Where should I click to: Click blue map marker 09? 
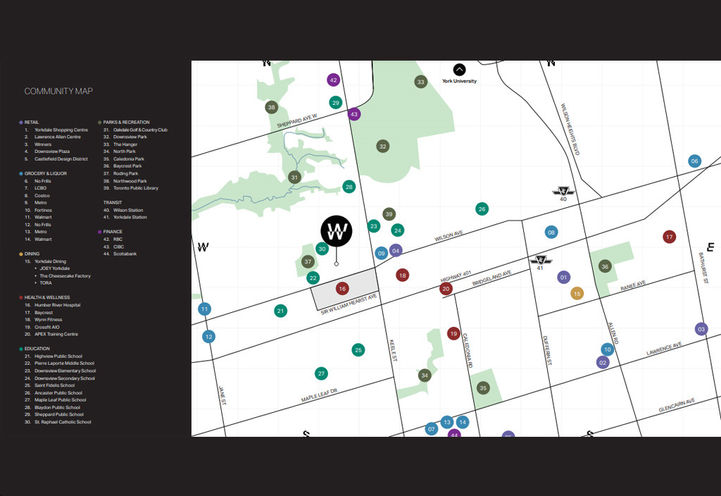[381, 253]
